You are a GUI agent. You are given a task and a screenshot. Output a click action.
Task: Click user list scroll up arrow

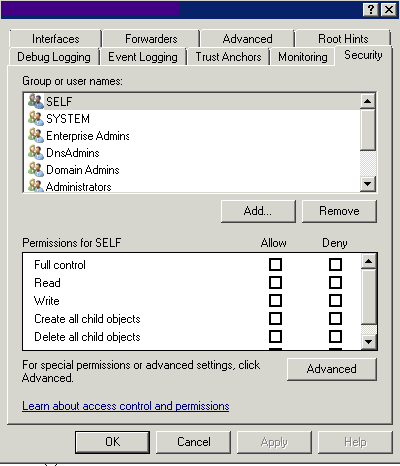pyautogui.click(x=368, y=101)
